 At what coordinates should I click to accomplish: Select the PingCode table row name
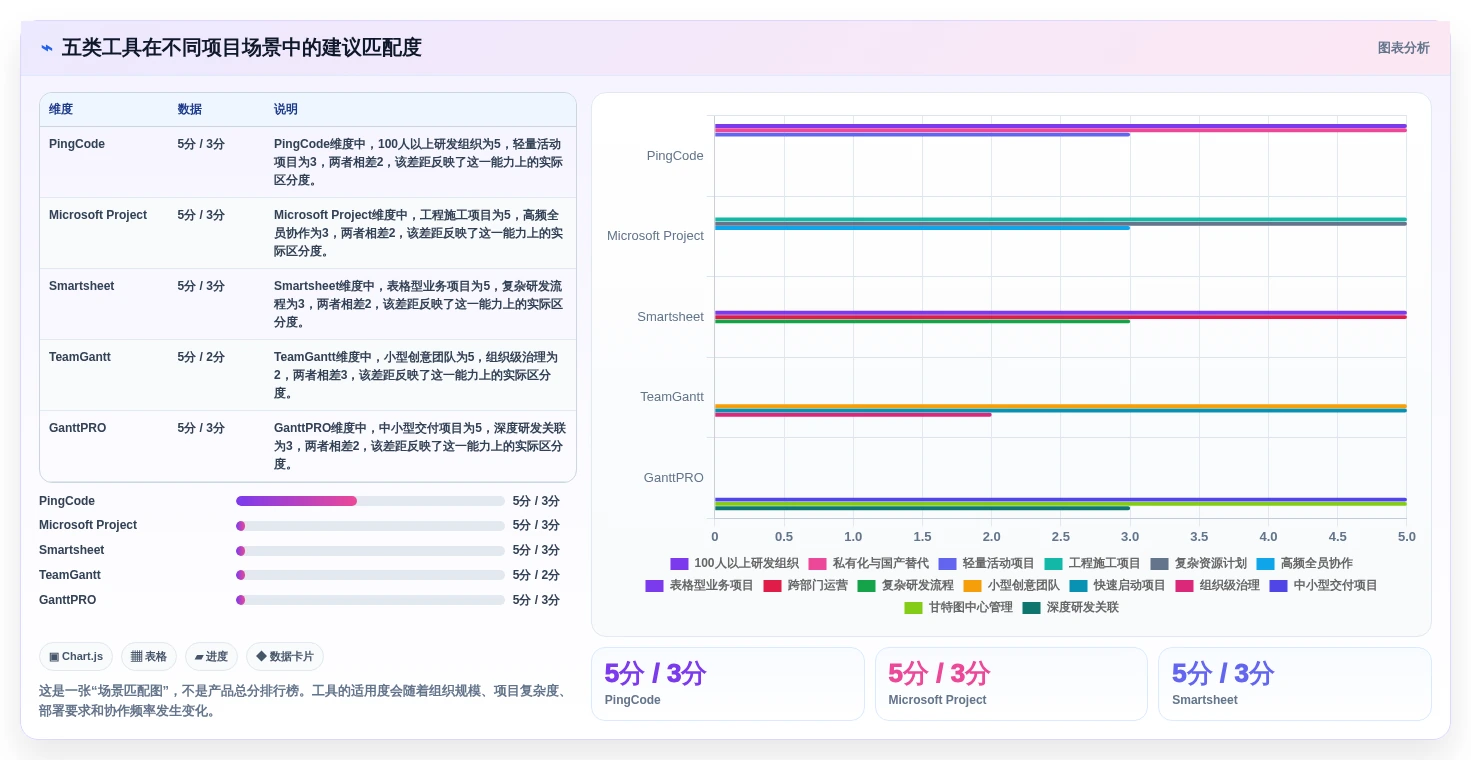[x=77, y=144]
